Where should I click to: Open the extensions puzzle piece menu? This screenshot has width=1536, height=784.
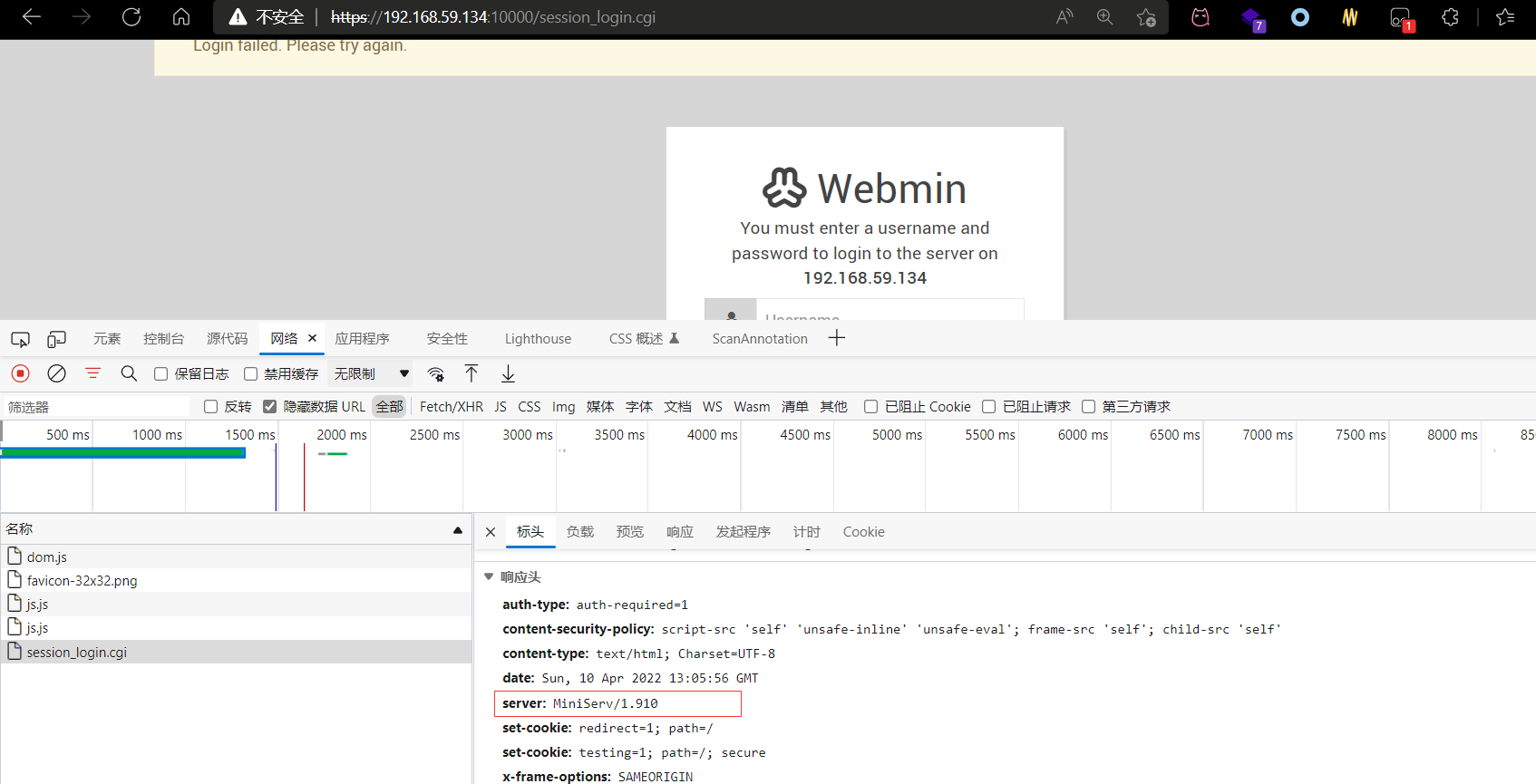pyautogui.click(x=1450, y=17)
